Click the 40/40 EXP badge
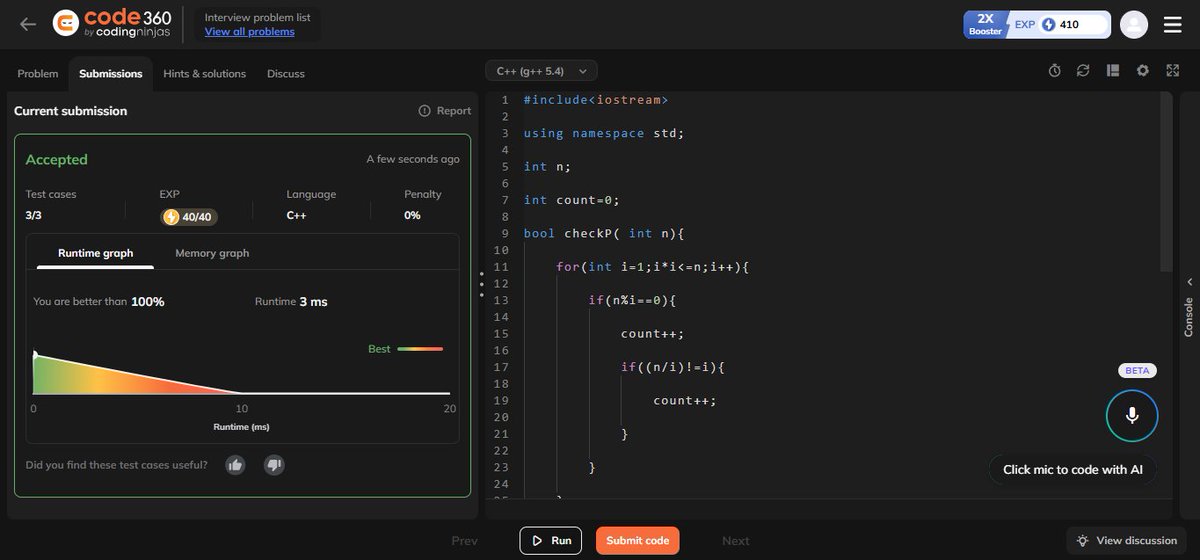The width and height of the screenshot is (1200, 560). click(189, 216)
